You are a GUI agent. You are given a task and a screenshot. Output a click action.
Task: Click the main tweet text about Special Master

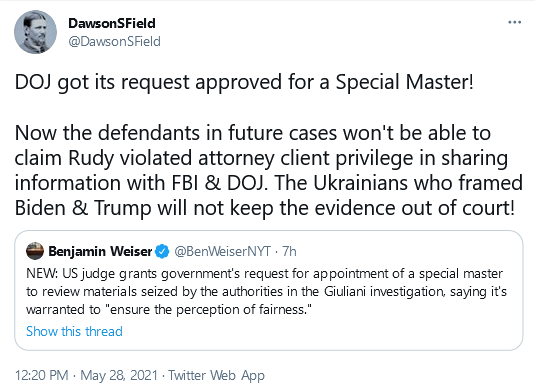[244, 83]
